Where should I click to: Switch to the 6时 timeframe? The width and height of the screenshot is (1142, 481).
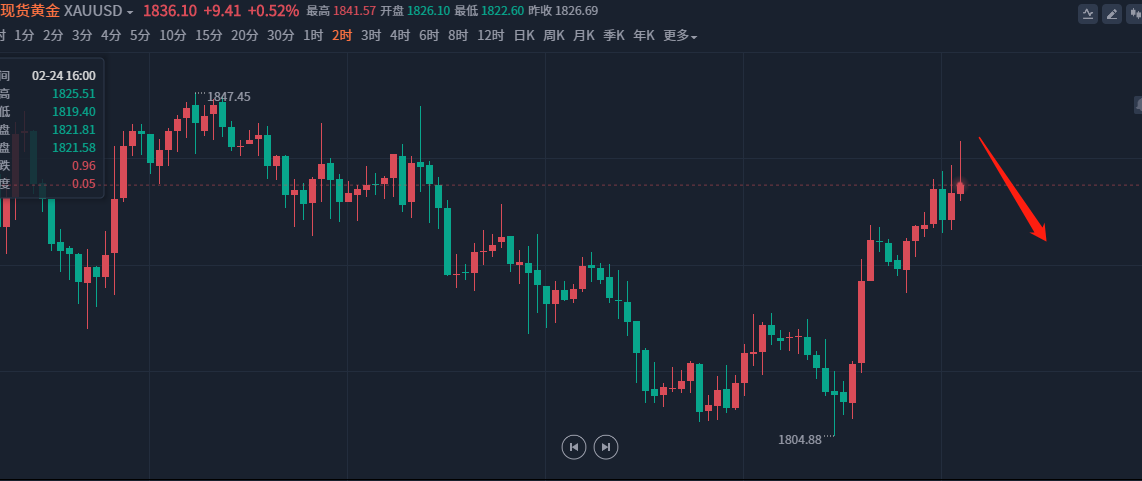click(x=429, y=35)
